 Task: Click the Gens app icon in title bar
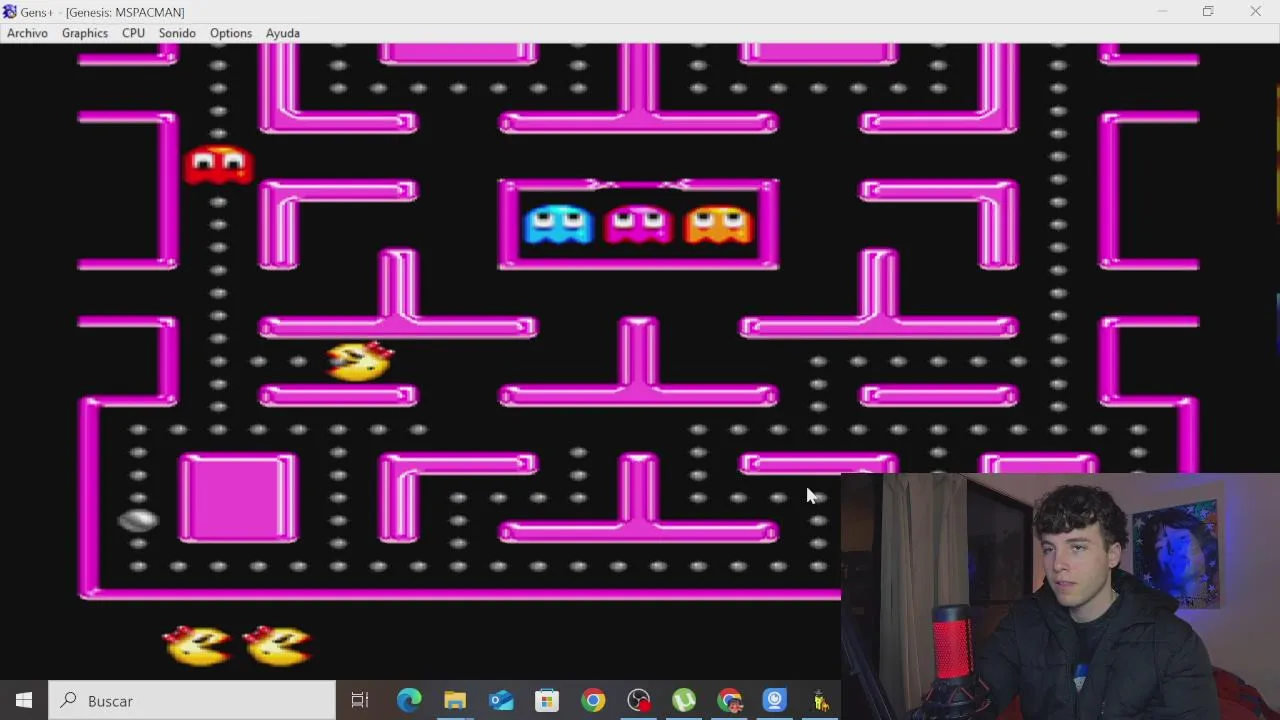point(10,12)
